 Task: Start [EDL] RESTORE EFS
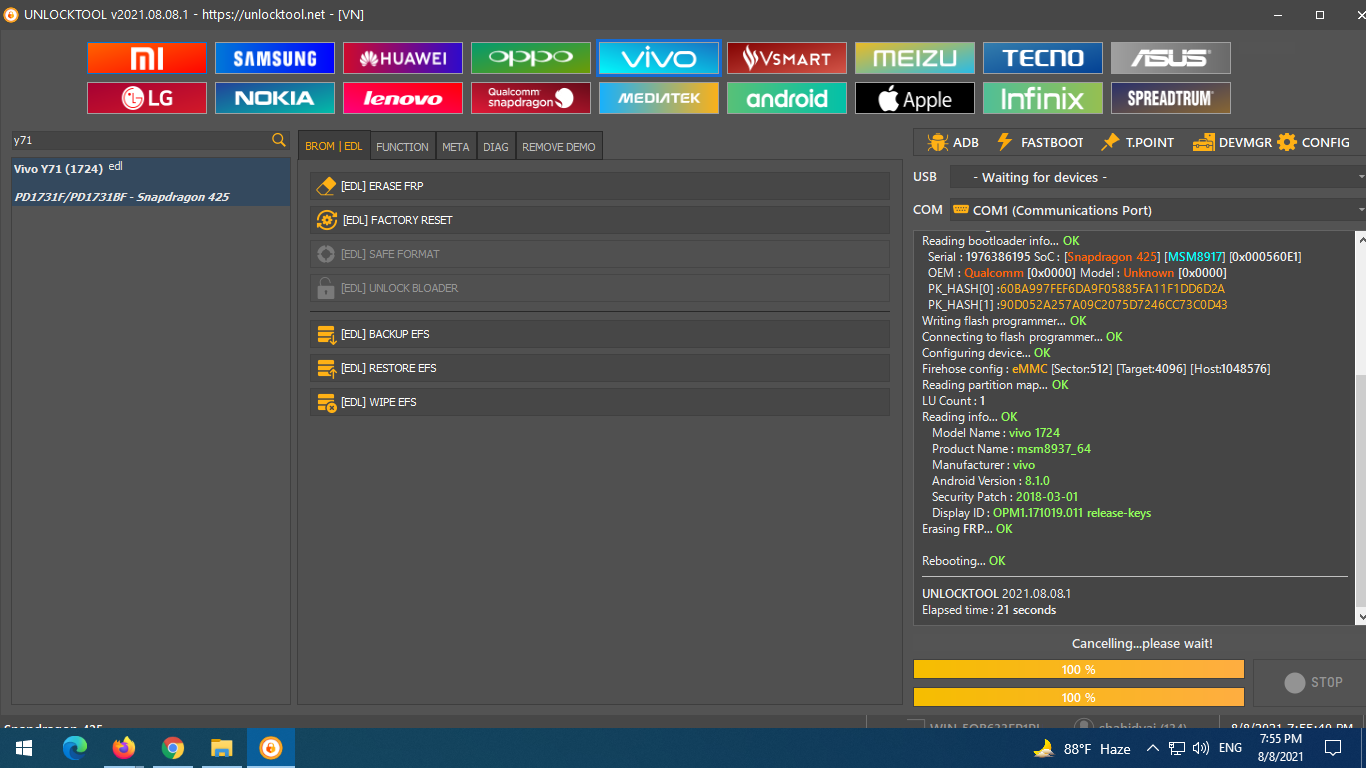coord(600,368)
